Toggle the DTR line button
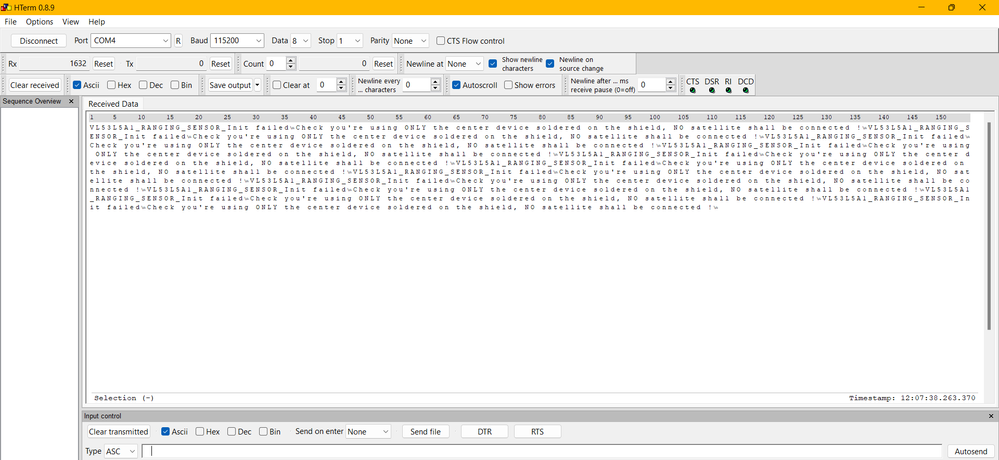Screen dimensions: 999x460 [485, 431]
